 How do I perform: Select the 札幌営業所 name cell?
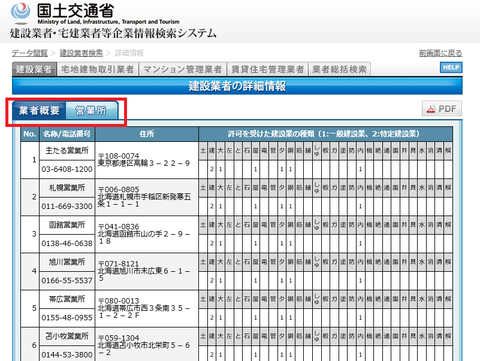pyautogui.click(x=67, y=188)
